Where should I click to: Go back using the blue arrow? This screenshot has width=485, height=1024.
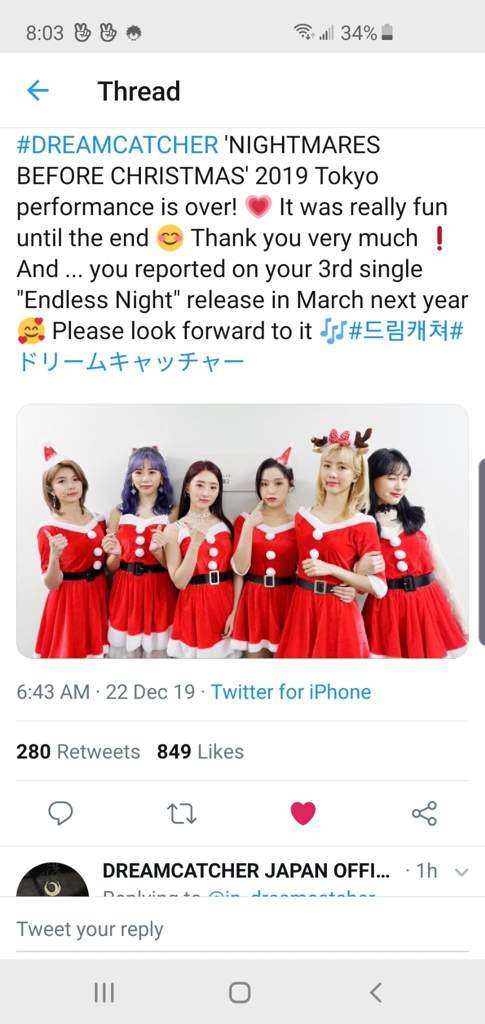tap(37, 90)
